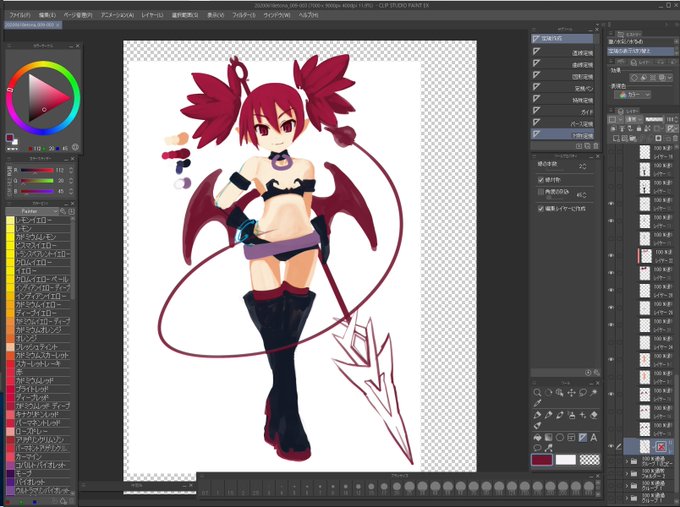
Task: Select the Operation object tool
Action: click(560, 393)
